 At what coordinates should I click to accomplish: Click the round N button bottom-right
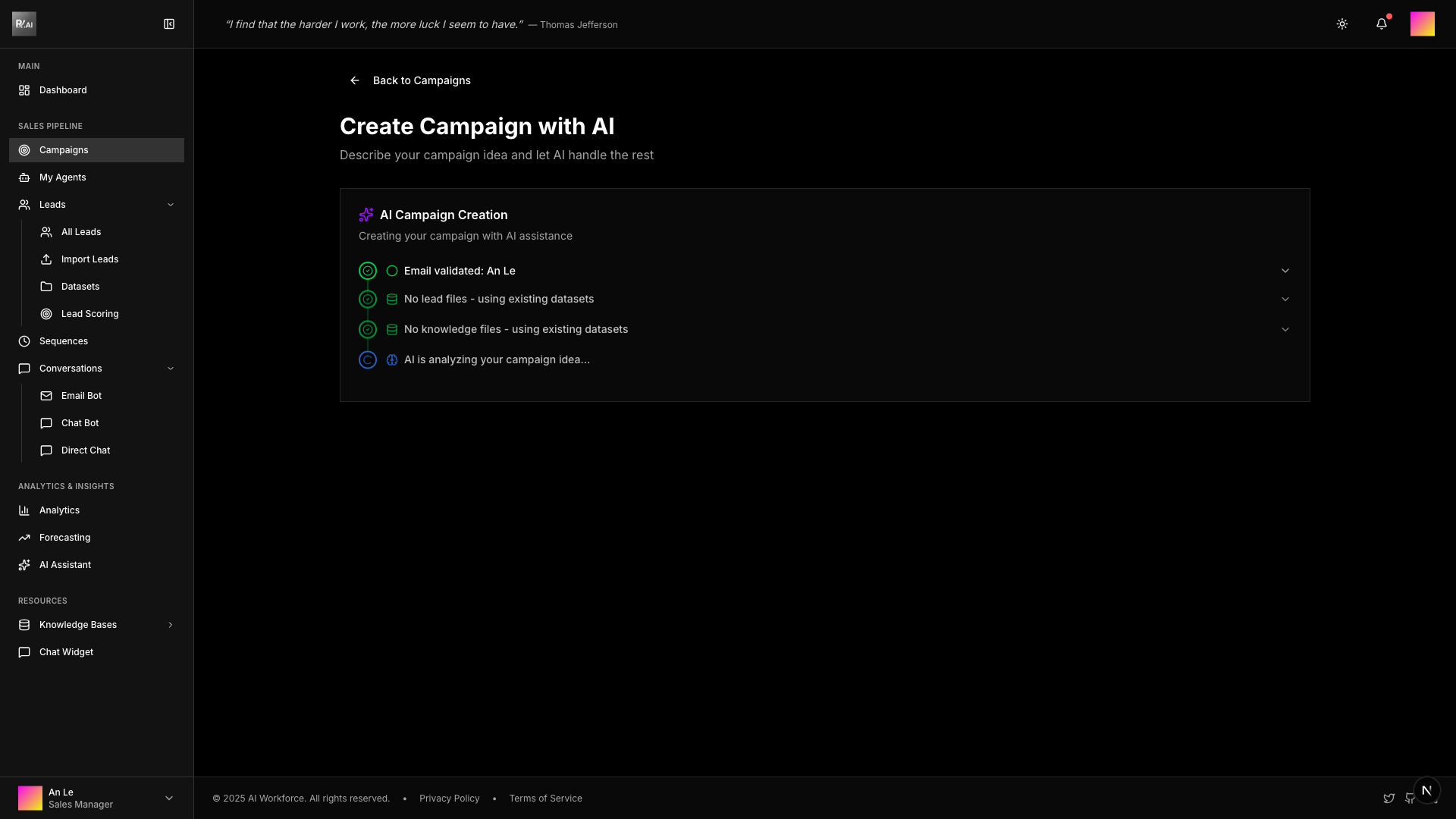click(1426, 791)
